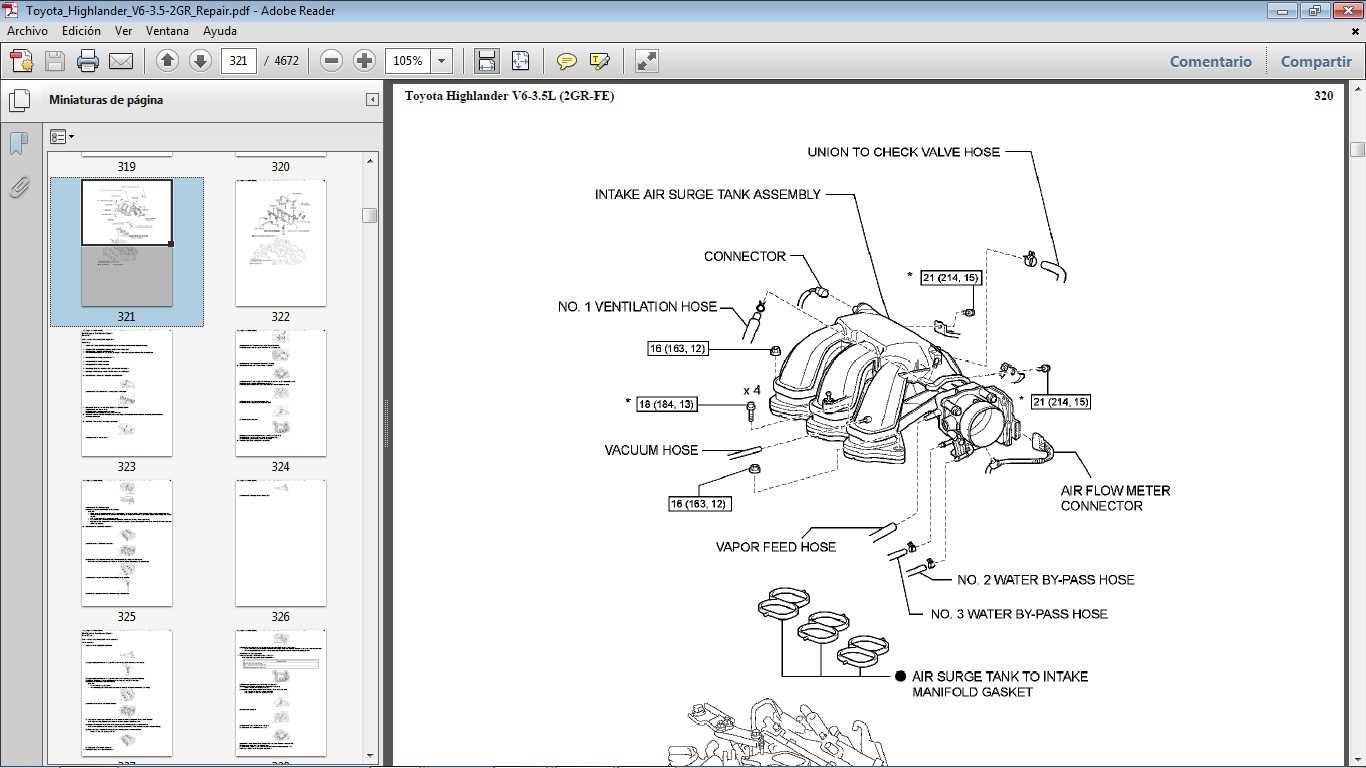Print the file using printer icon
Screen dimensions: 1366x768
point(88,61)
